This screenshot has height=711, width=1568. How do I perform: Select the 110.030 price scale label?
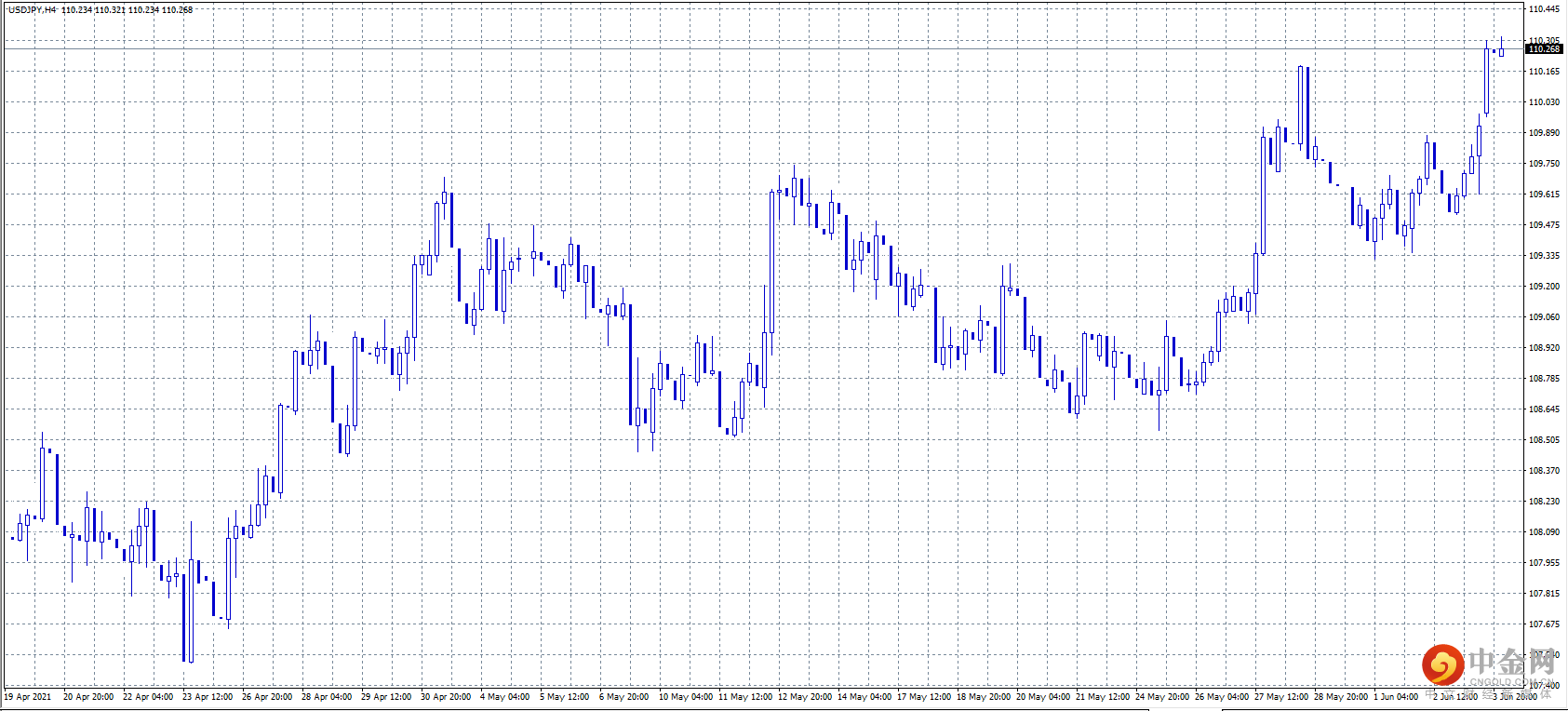(x=1544, y=102)
